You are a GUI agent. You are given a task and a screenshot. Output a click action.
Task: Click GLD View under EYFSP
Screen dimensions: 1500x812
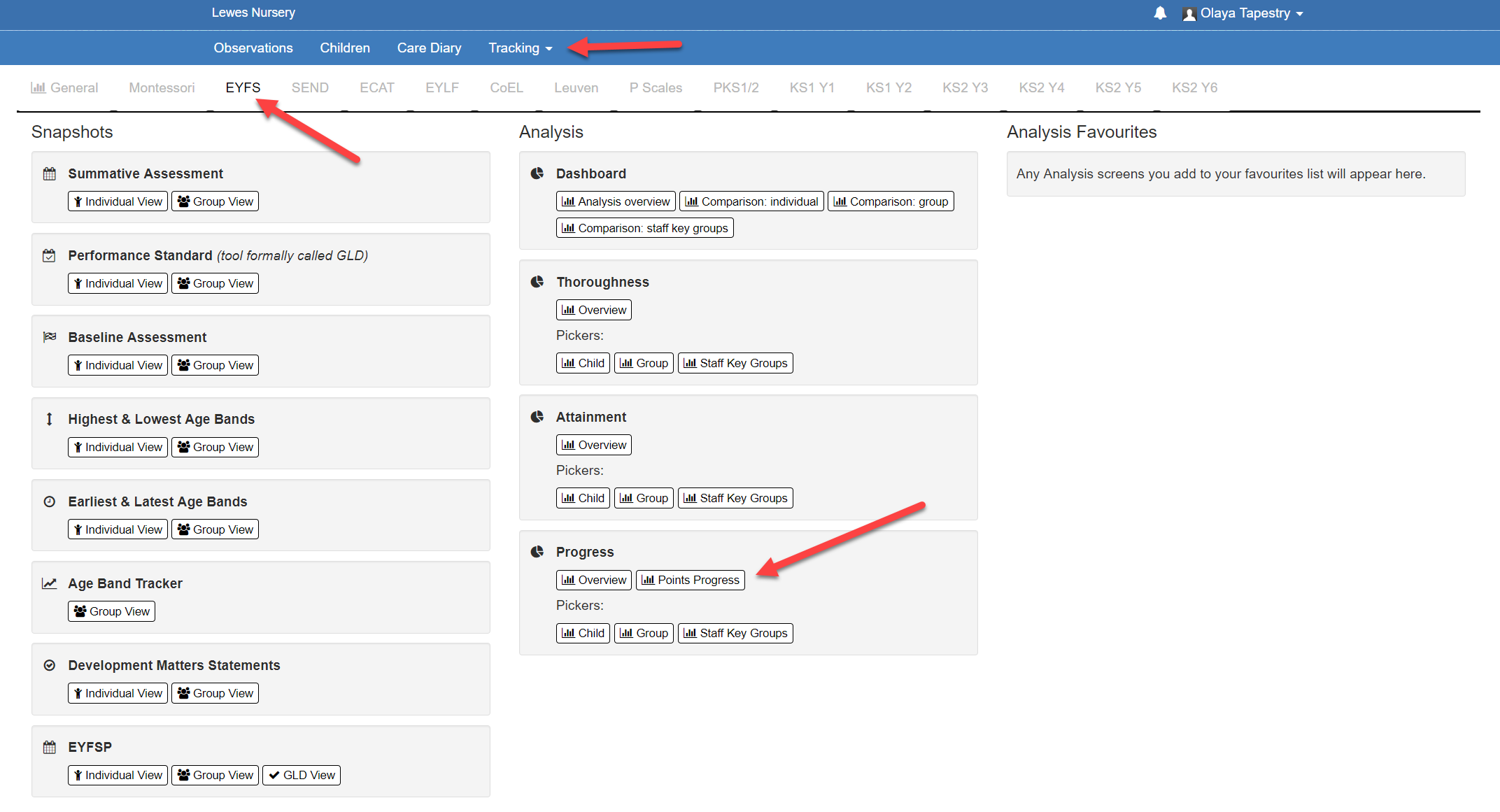click(x=302, y=775)
